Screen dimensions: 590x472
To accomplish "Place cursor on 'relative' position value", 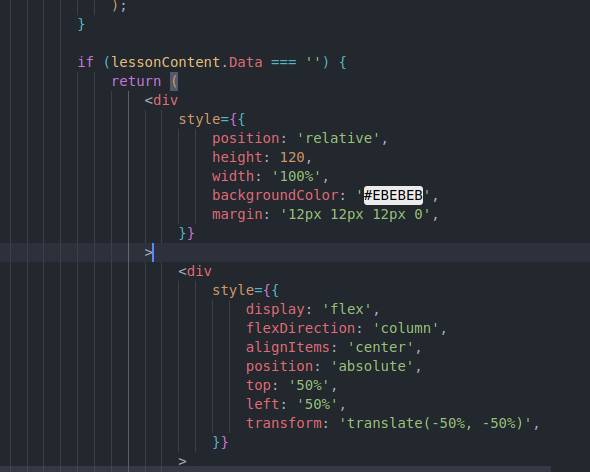I will tap(338, 139).
